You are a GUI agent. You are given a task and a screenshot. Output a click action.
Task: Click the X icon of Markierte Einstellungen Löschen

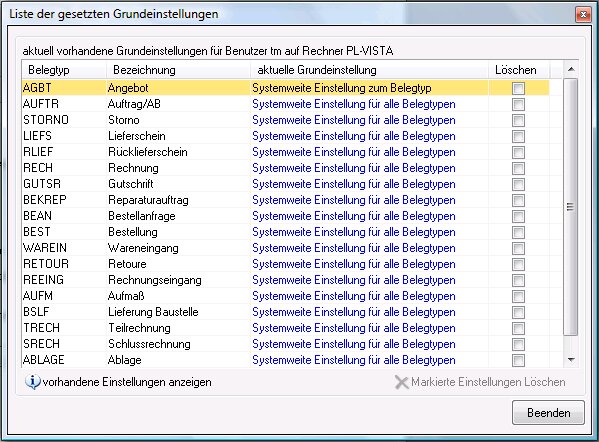pos(401,382)
